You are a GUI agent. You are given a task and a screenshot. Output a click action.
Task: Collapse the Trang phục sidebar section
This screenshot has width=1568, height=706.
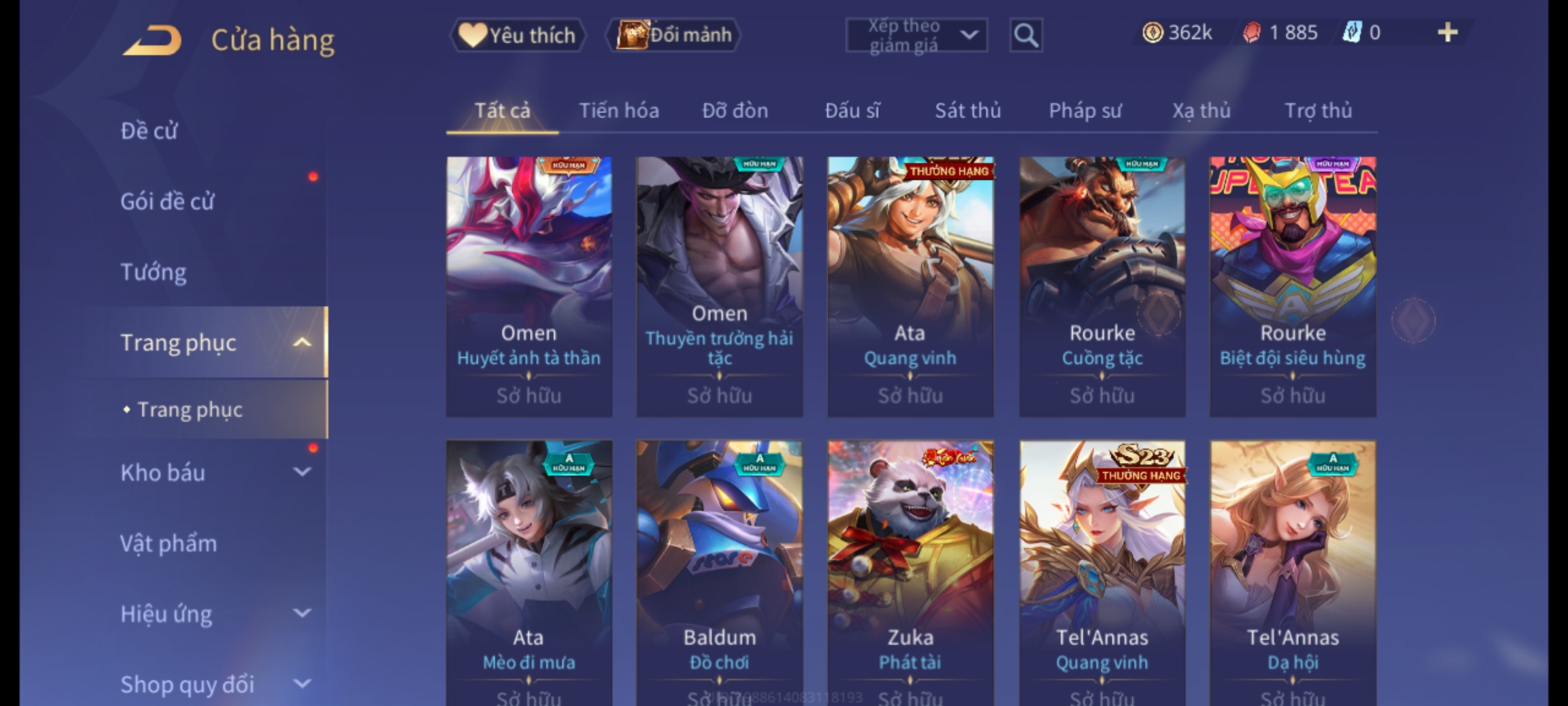point(302,342)
